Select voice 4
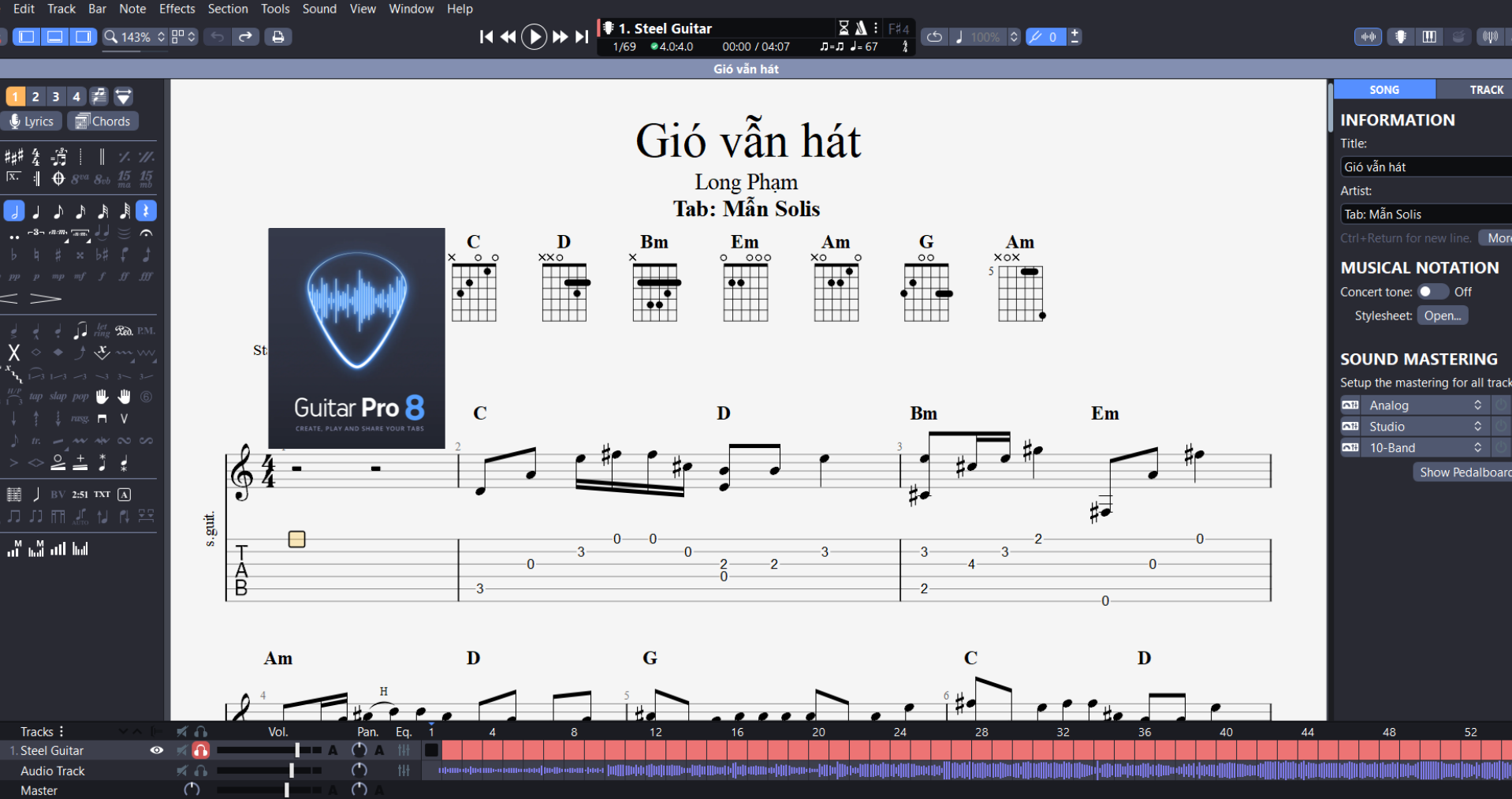The height and width of the screenshot is (799, 1512). pyautogui.click(x=76, y=96)
